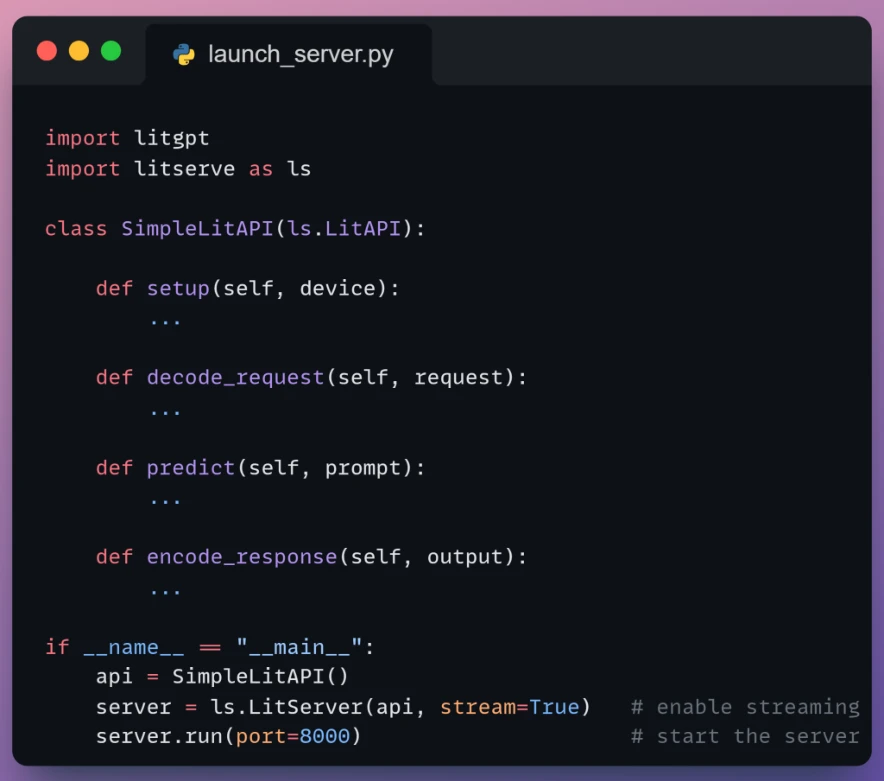Click the 'encode_response' method name
This screenshot has height=781, width=884.
(242, 557)
